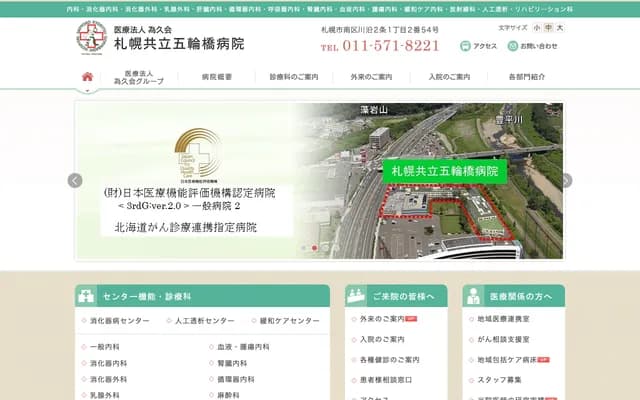Go to previous slide with left arrow
640x400 pixels.
pyautogui.click(x=75, y=181)
